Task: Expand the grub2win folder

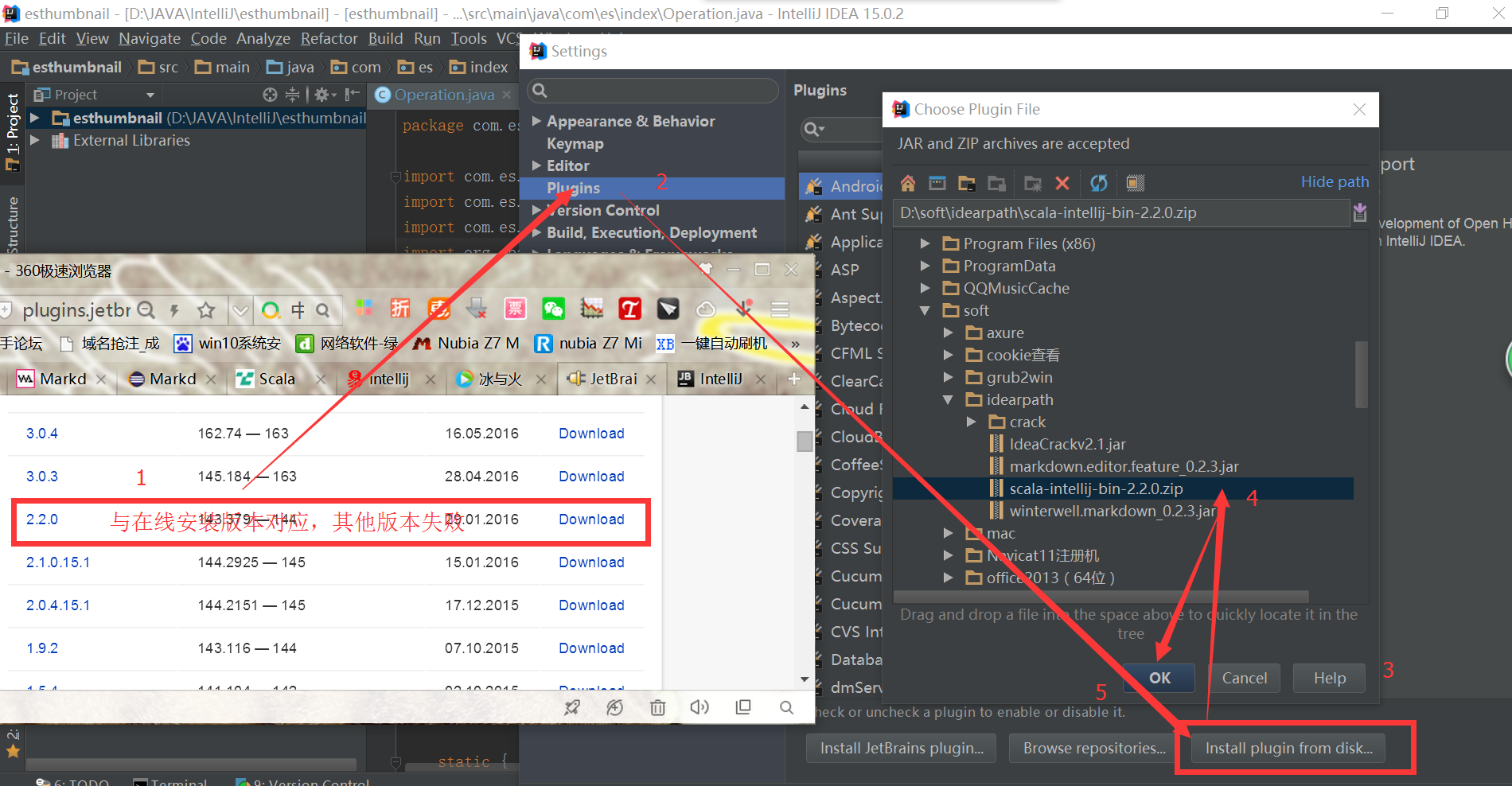Action: (x=948, y=377)
